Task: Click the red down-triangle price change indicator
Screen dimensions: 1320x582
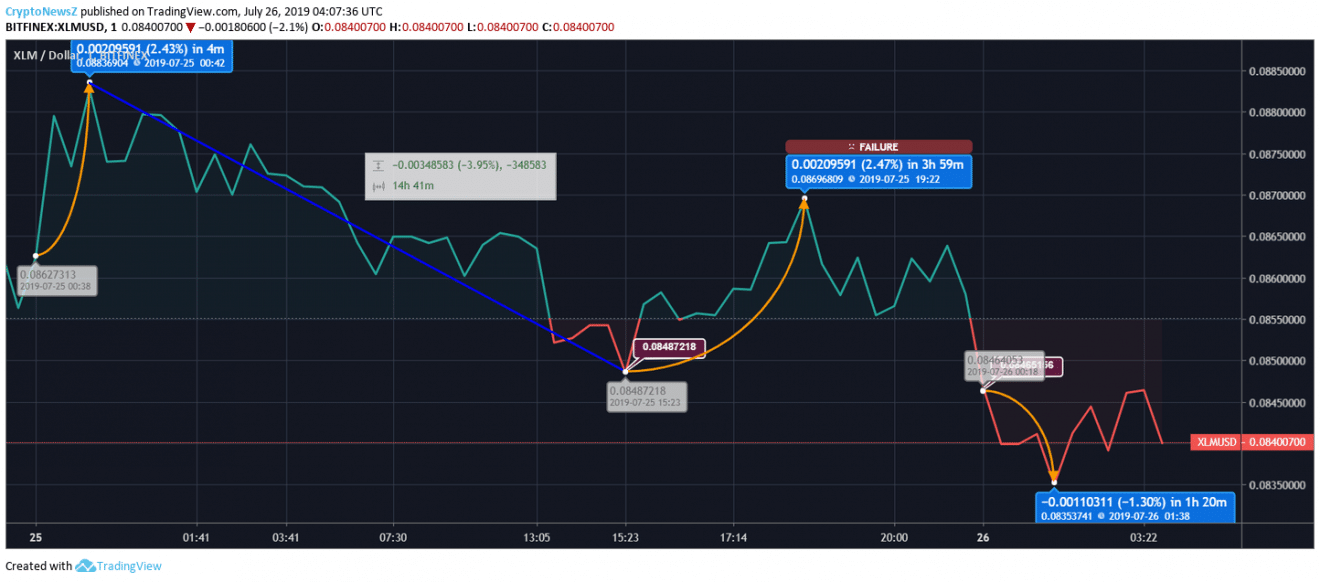Action: pos(191,27)
